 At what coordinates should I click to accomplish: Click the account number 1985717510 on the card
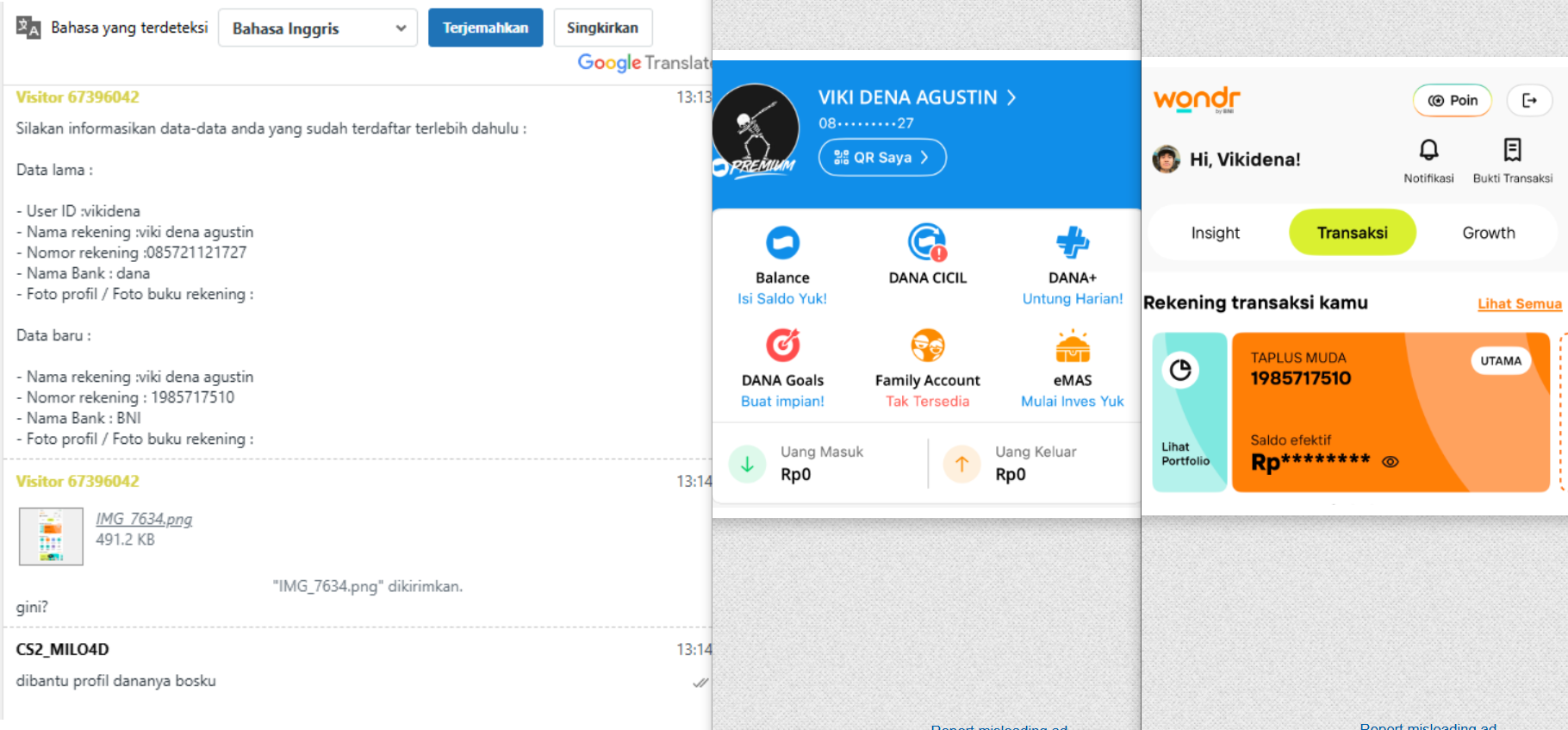tap(1300, 378)
